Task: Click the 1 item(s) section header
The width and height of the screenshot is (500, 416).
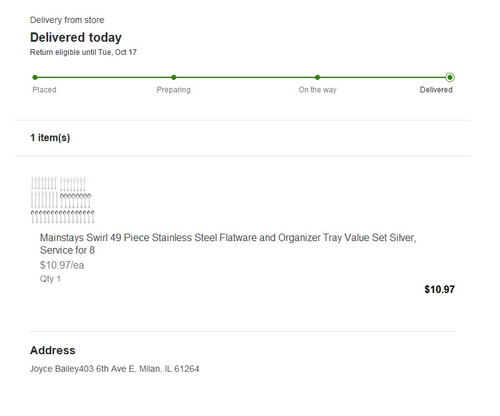Action: pos(50,138)
